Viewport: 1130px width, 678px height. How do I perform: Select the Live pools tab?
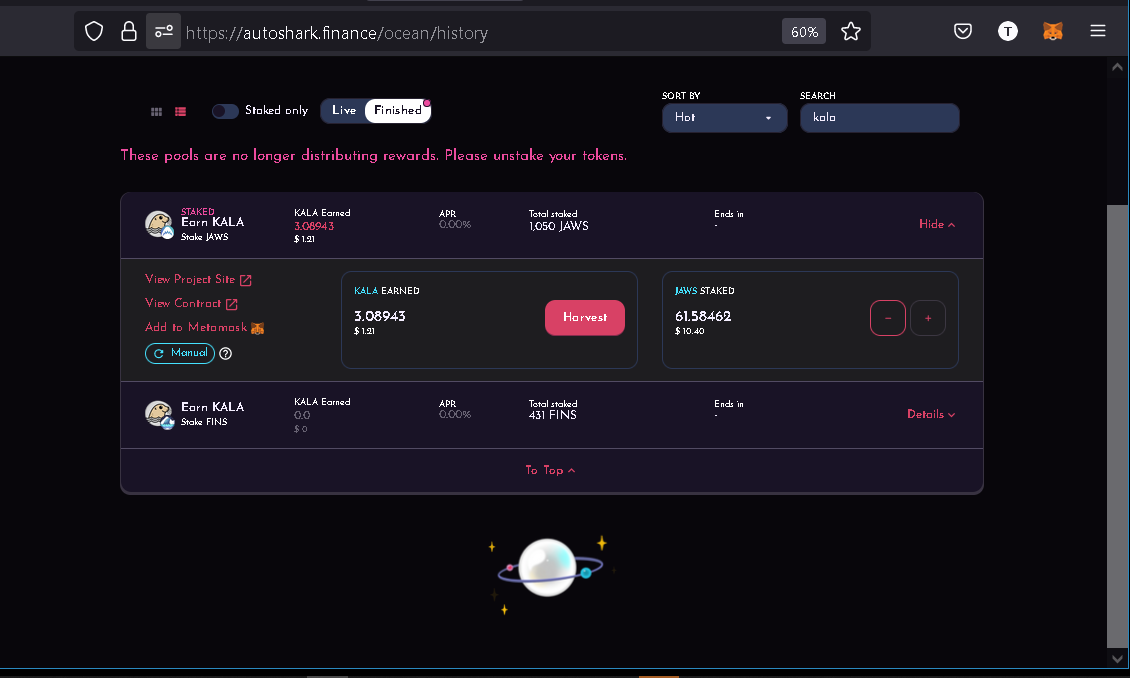344,110
